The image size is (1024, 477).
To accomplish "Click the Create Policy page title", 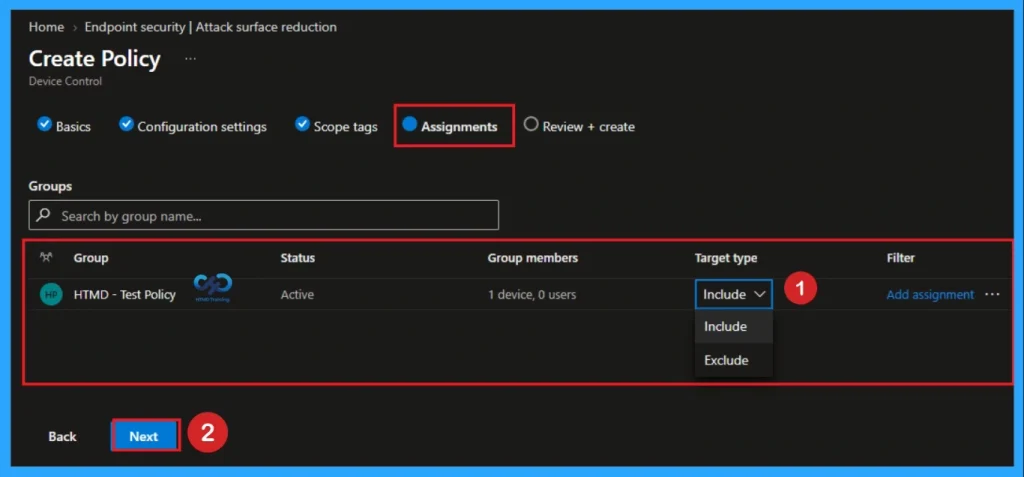I will (95, 59).
